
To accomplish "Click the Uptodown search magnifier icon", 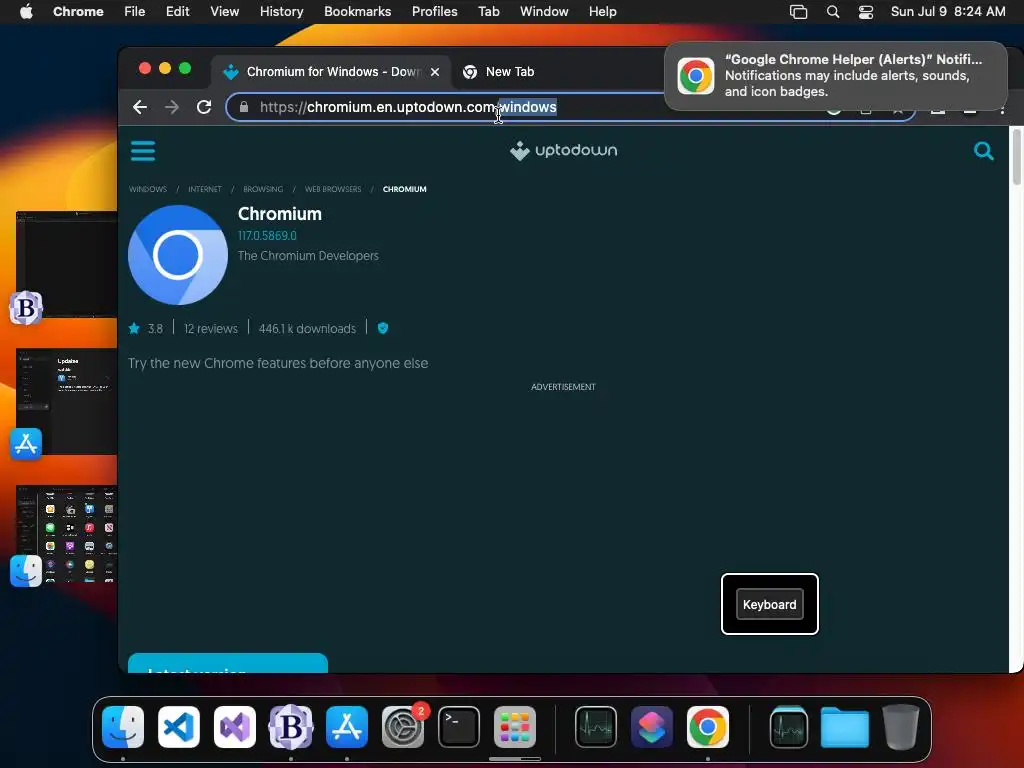I will click(x=984, y=151).
